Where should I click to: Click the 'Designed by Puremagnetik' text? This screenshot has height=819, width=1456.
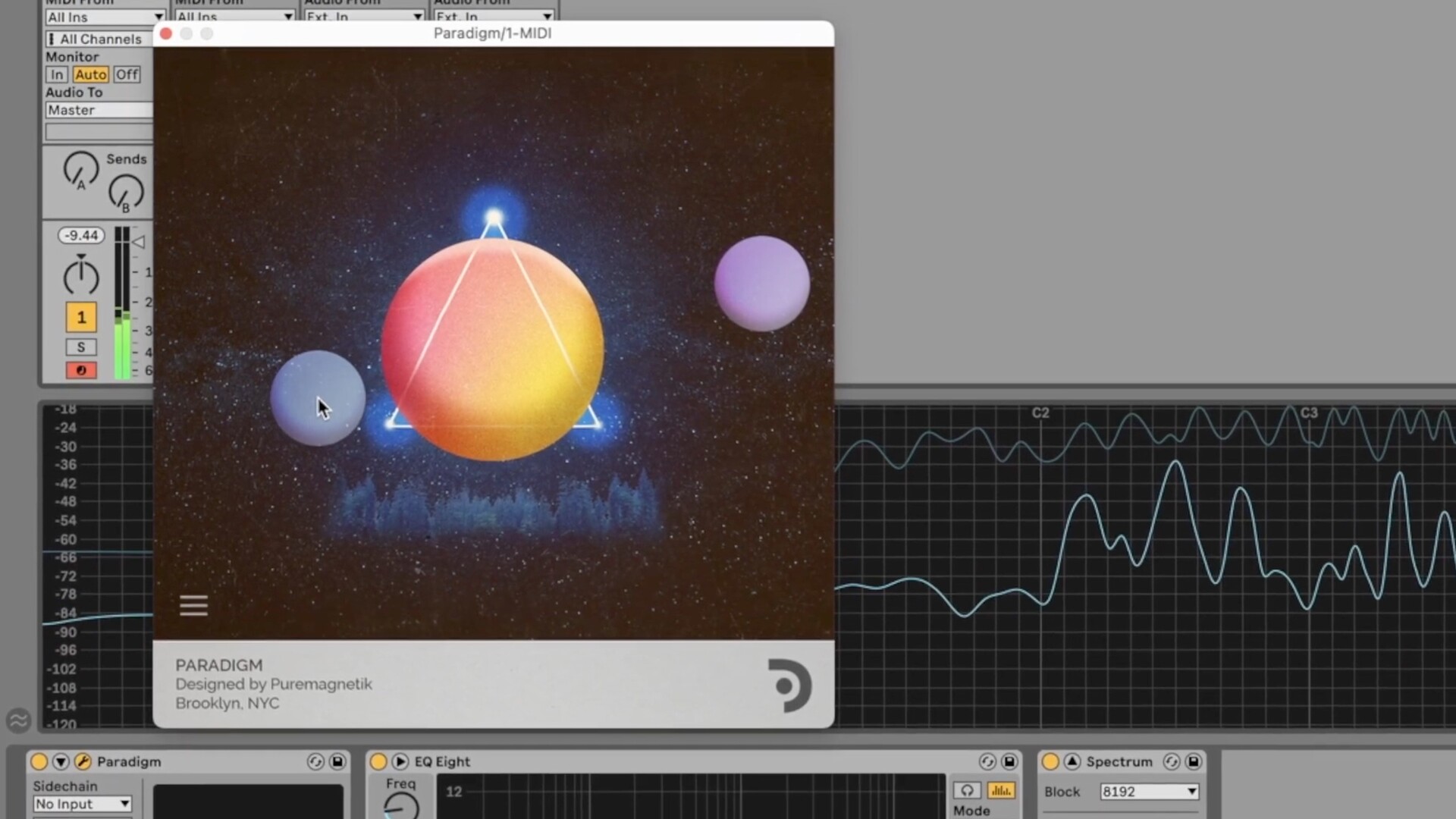pos(274,684)
